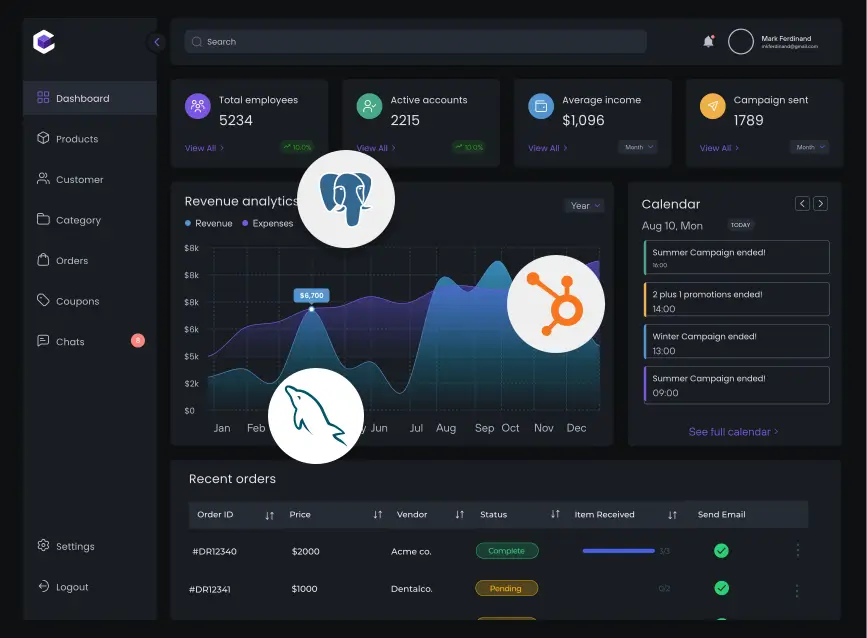Open the Year dropdown in Revenue analytics
The image size is (867, 638).
tap(584, 206)
